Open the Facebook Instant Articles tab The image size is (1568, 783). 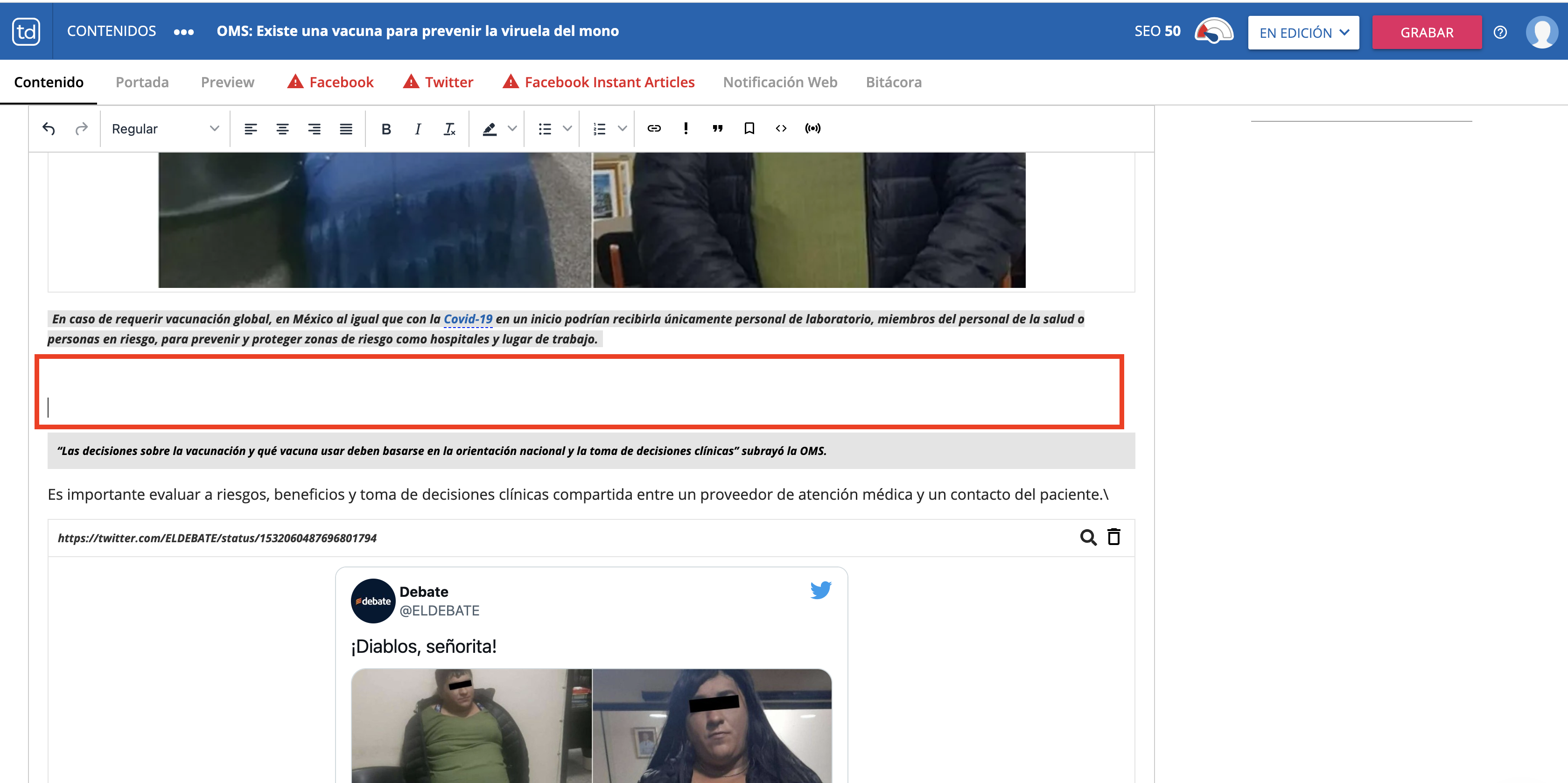pyautogui.click(x=609, y=82)
